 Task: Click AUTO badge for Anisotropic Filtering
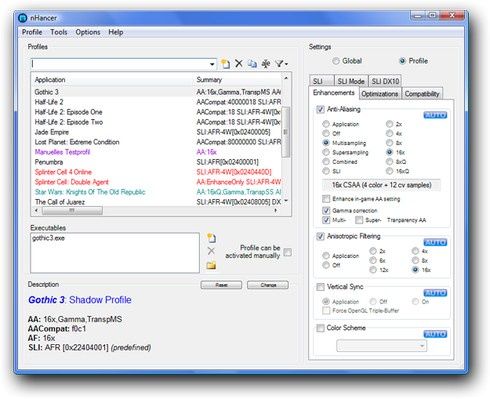(435, 242)
